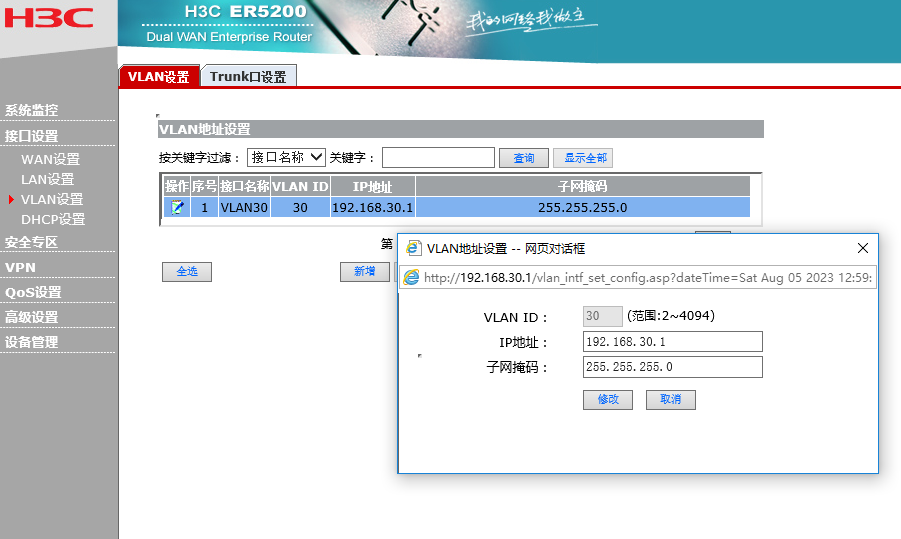Viewport: 901px width, 539px height.
Task: Open QoS设置 in the sidebar
Action: (33, 292)
